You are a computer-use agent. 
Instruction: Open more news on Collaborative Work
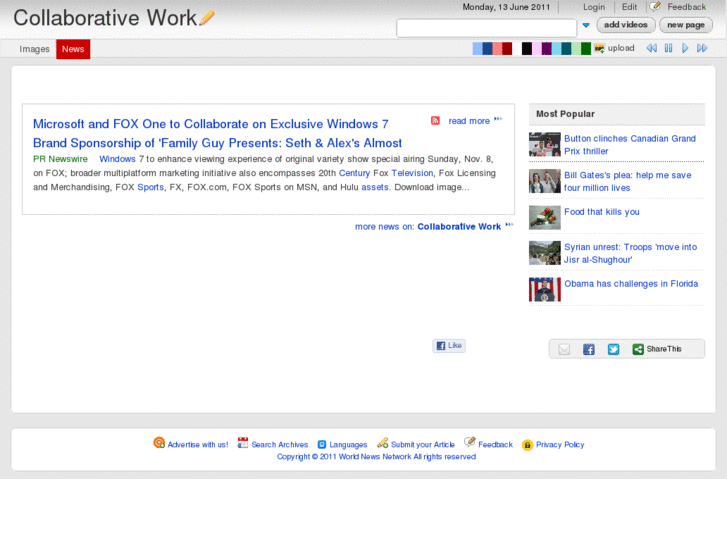point(428,226)
